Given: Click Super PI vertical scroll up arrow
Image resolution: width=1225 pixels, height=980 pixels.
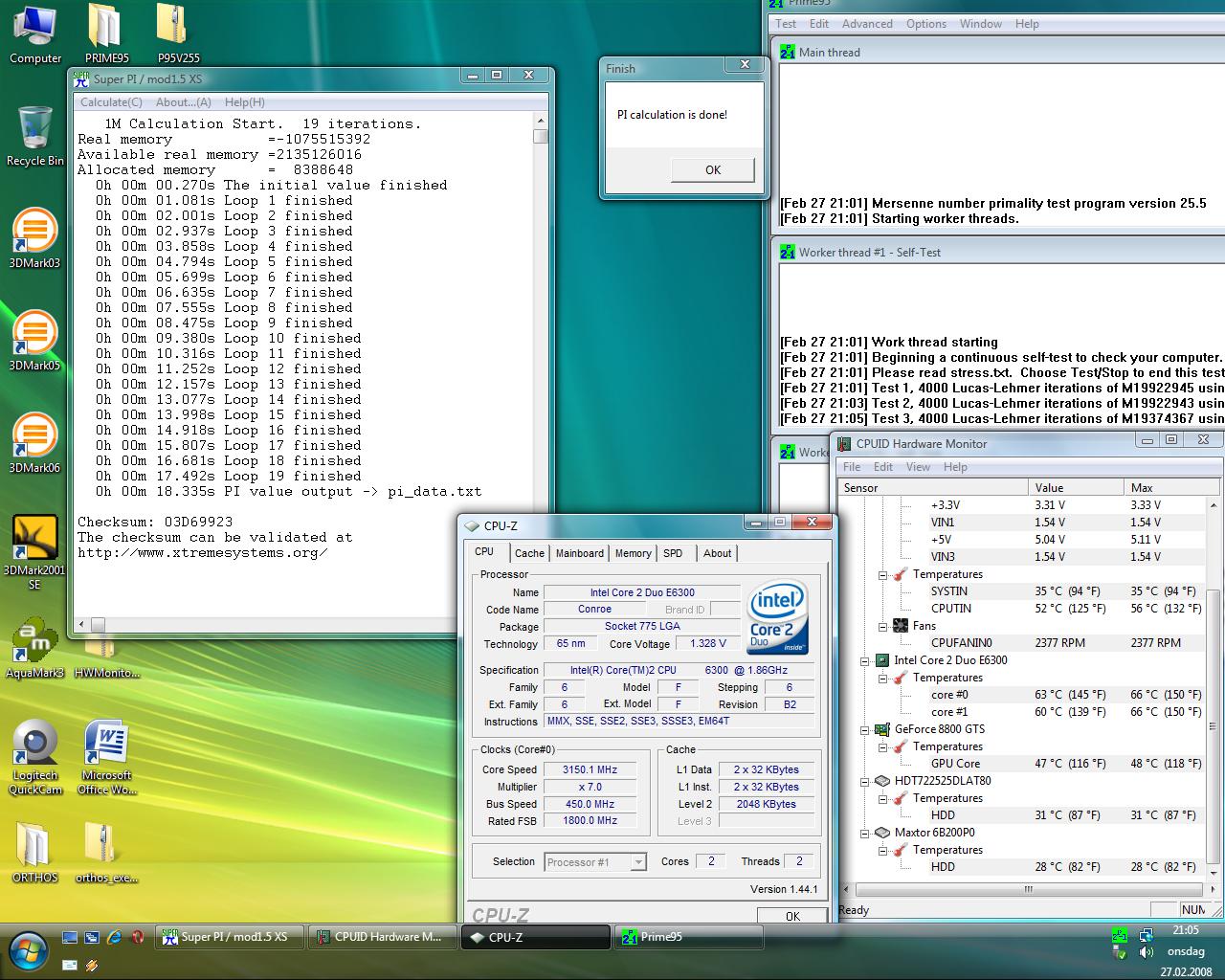Looking at the screenshot, I should (541, 121).
